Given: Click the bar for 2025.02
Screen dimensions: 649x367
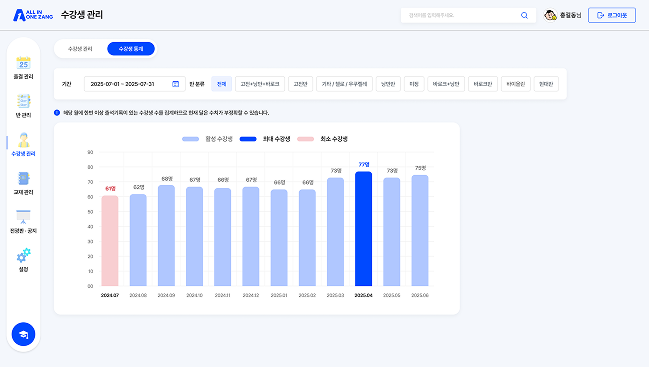Looking at the screenshot, I should click(307, 237).
